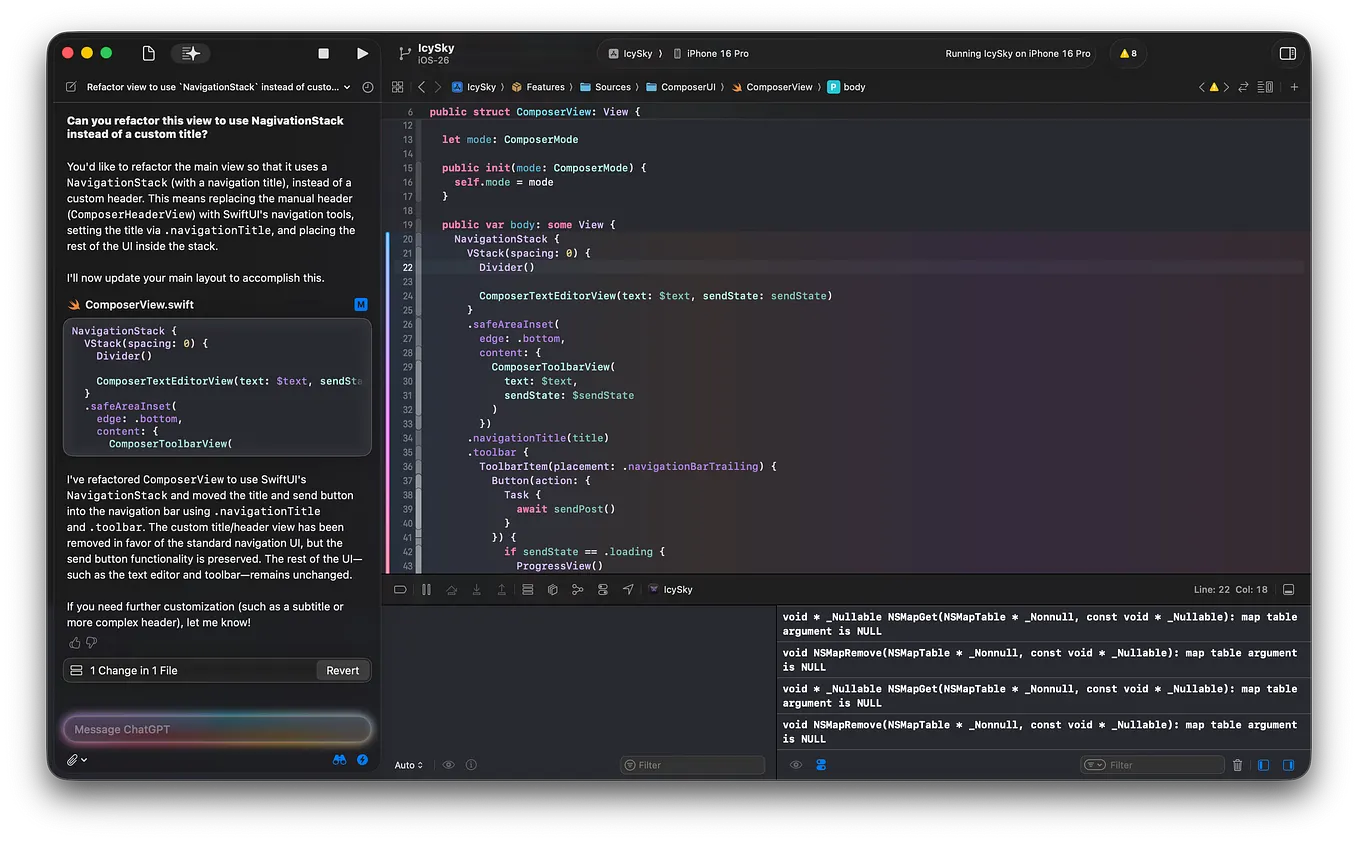Screen dimensions: 1358x842
Task: Click the Message ChatGPT input field
Action: [217, 729]
